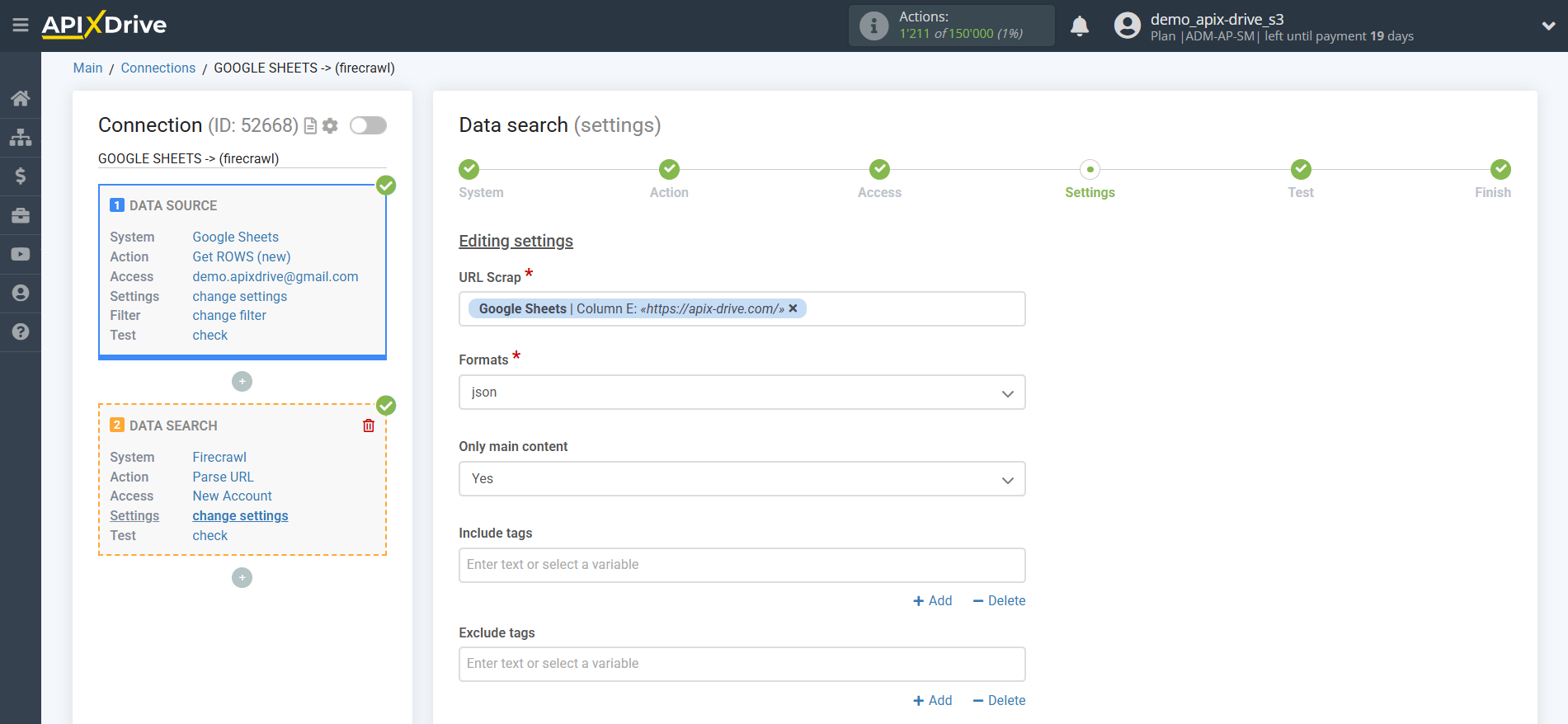Click the user avatar icon
The height and width of the screenshot is (724, 1568).
click(1127, 26)
